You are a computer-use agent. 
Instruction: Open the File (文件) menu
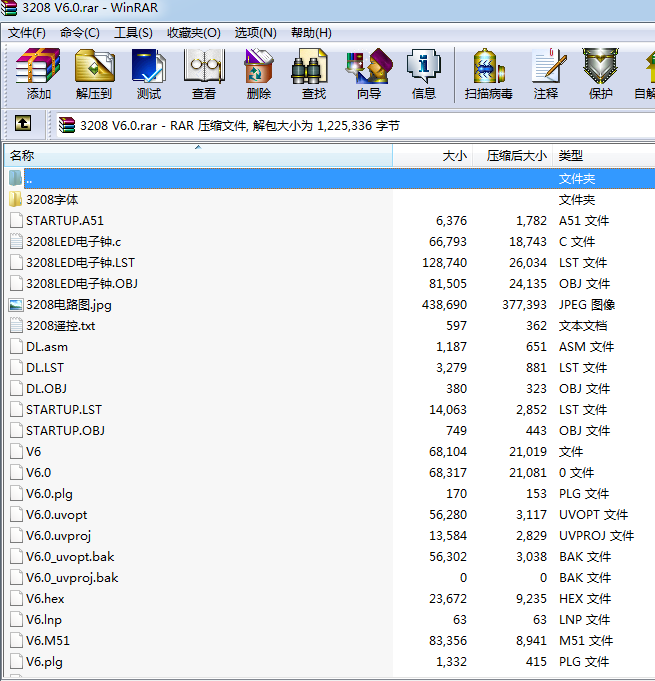tap(27, 33)
